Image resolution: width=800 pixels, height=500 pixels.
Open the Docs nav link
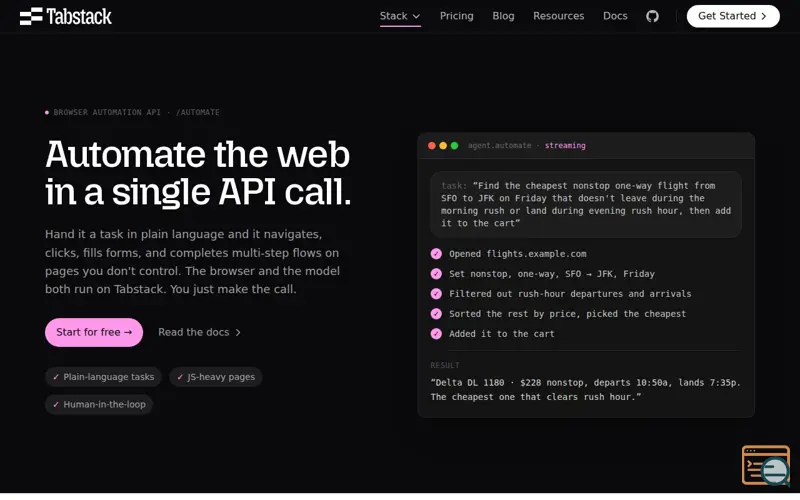pos(615,16)
